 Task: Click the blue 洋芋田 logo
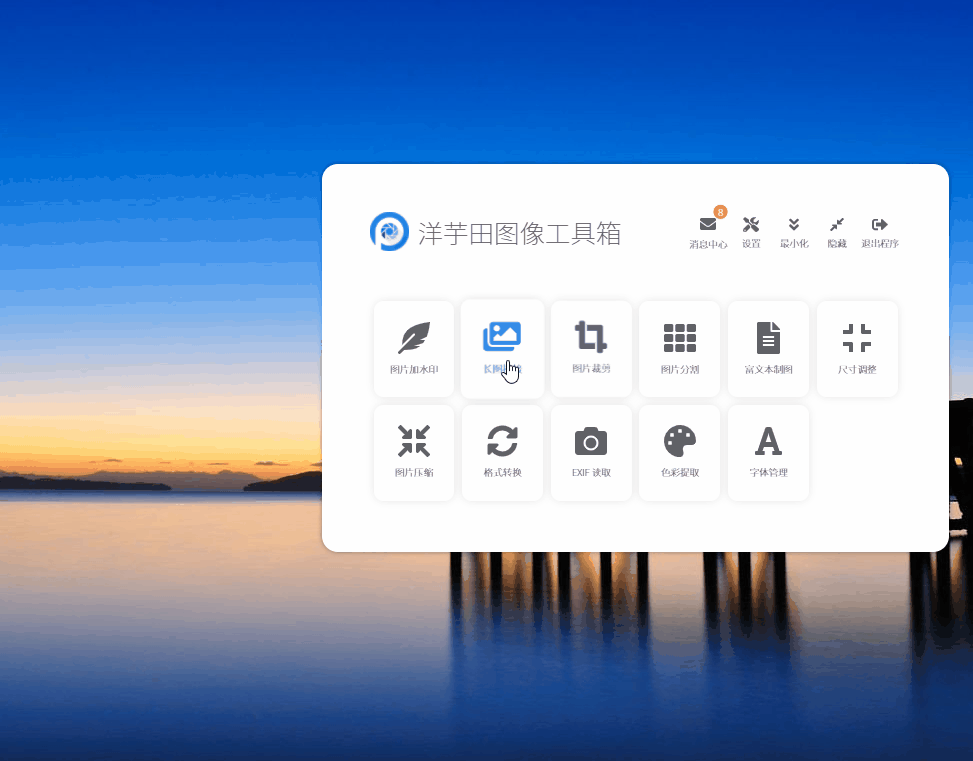point(389,232)
